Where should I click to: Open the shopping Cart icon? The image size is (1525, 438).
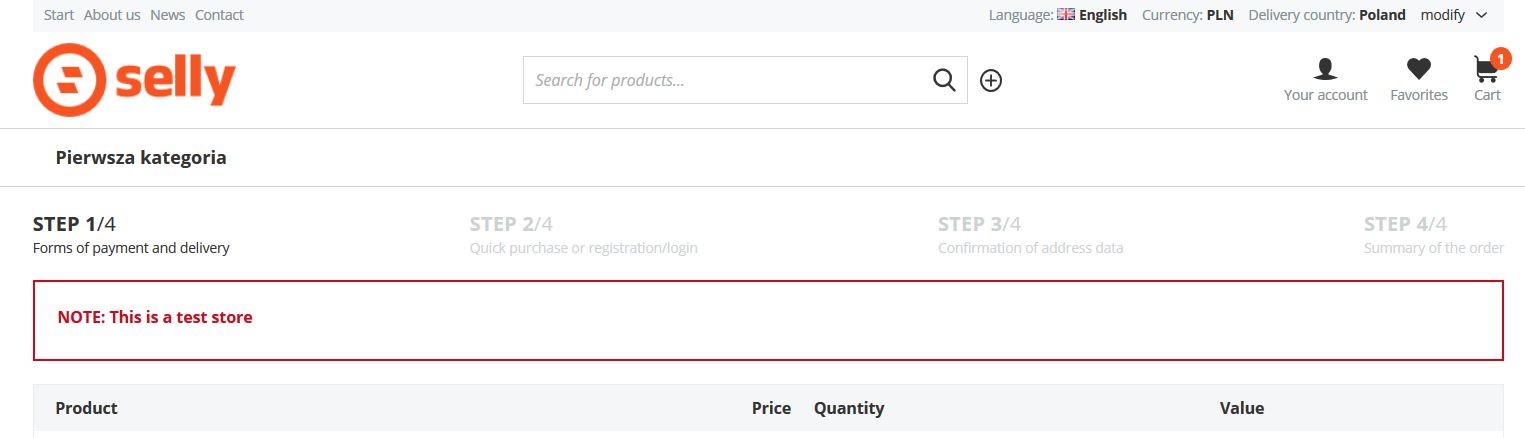(1485, 70)
